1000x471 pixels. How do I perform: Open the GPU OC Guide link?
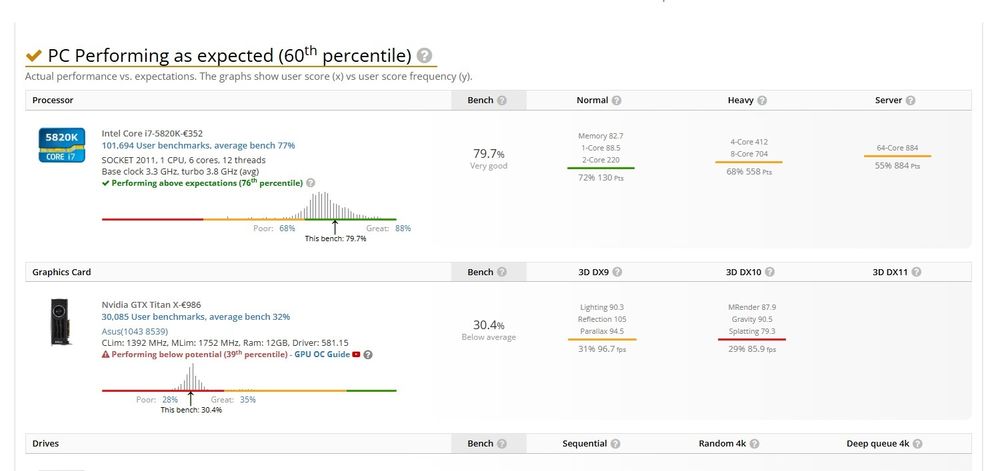[320, 354]
